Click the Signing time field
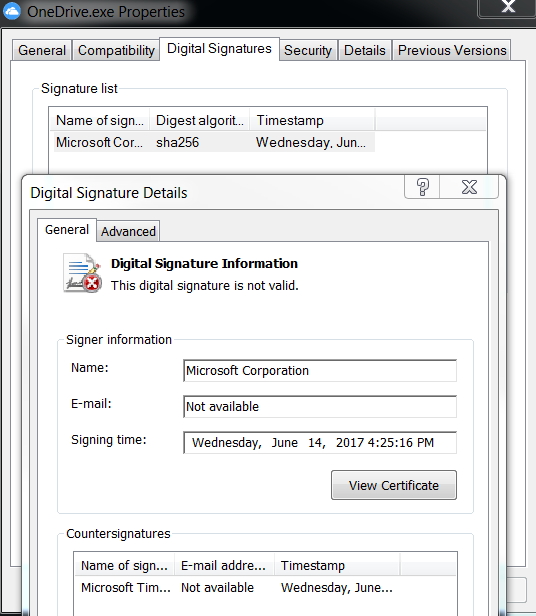 pos(320,443)
